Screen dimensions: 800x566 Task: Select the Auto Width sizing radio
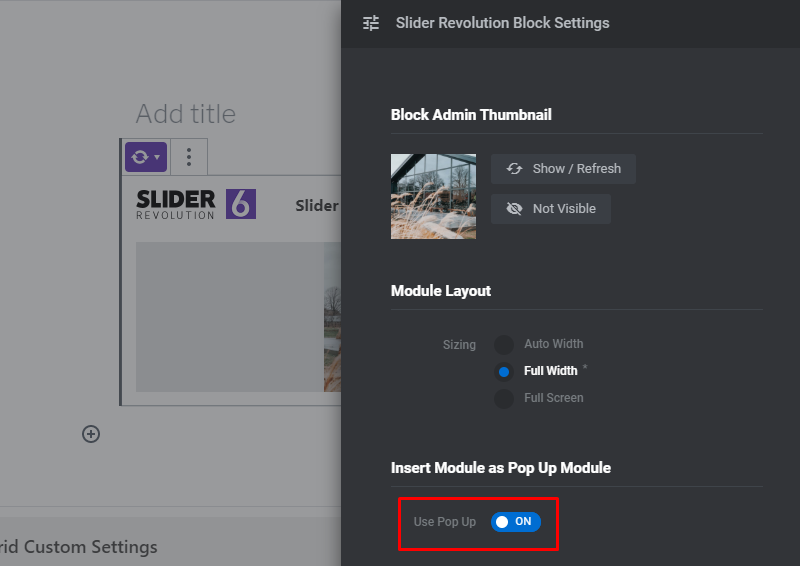tap(504, 344)
